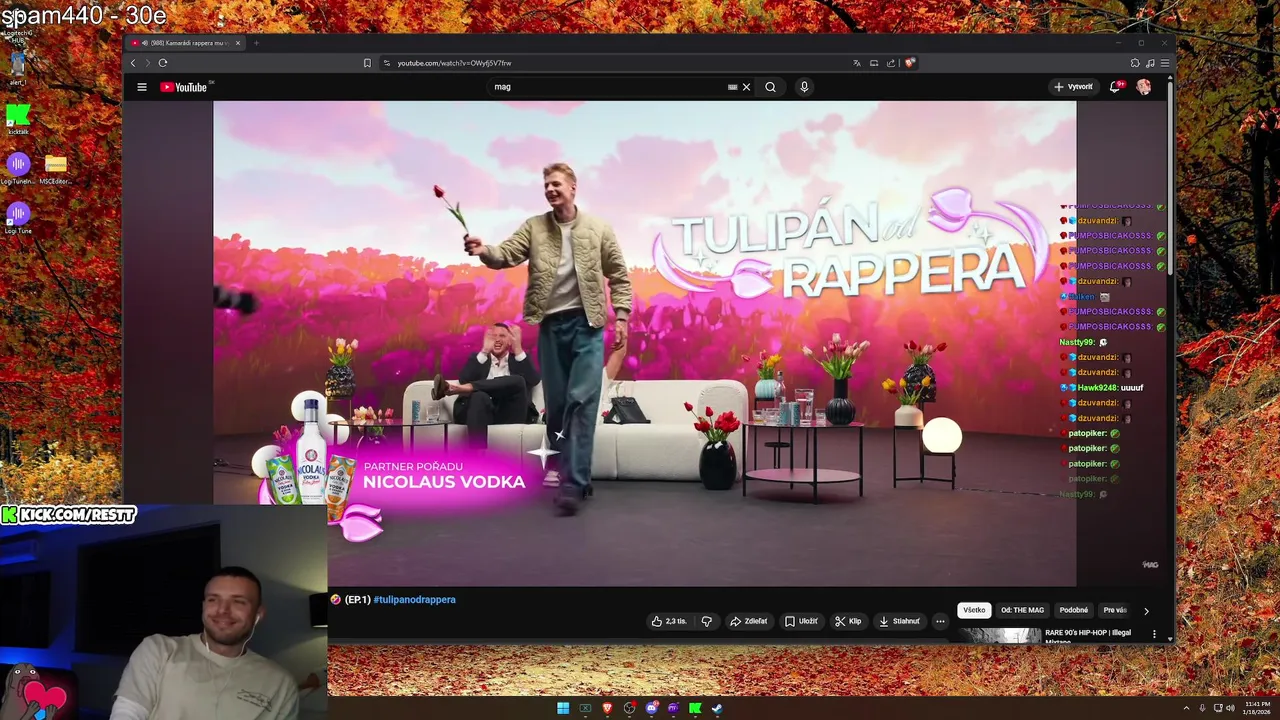The width and height of the screenshot is (1280, 720).
Task: Open the MSCEditor desktop folder
Action: tap(56, 168)
